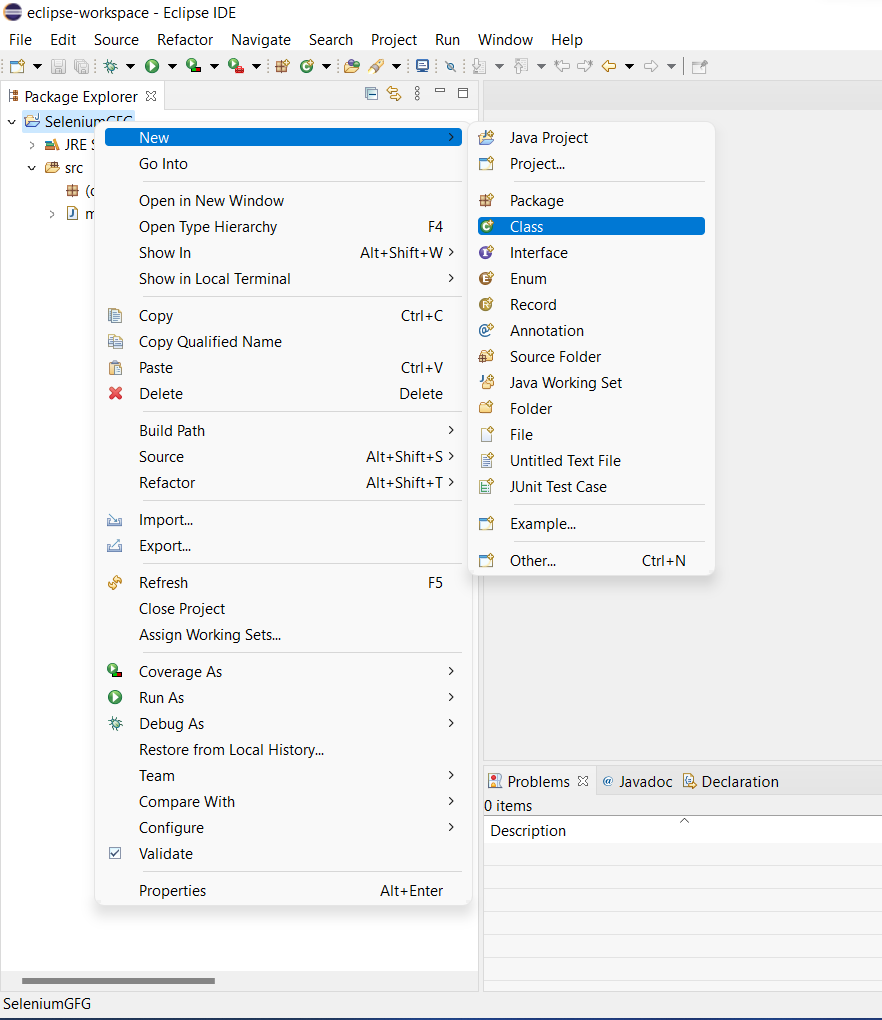
Task: Open the Refactor menu in the menu bar
Action: 185,40
